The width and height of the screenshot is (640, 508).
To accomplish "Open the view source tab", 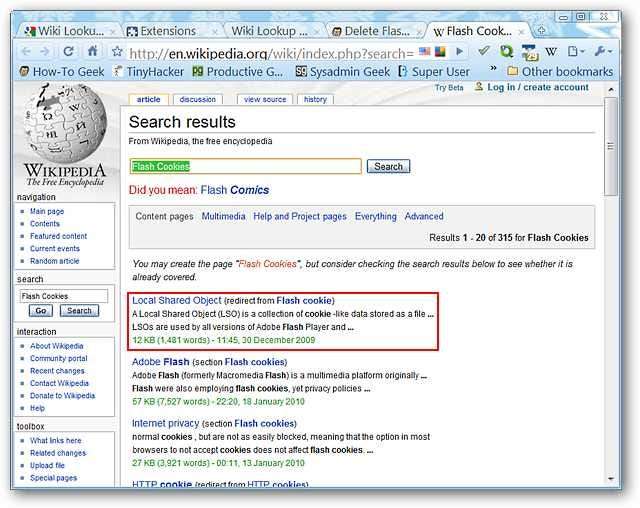I will pyautogui.click(x=265, y=100).
